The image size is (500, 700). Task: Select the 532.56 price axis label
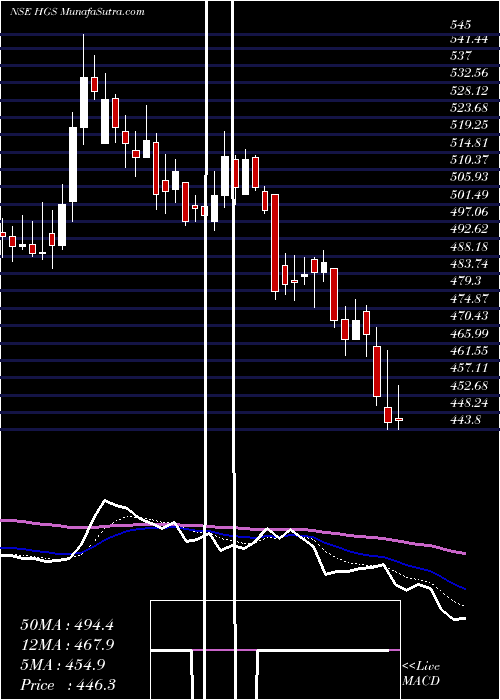point(469,73)
